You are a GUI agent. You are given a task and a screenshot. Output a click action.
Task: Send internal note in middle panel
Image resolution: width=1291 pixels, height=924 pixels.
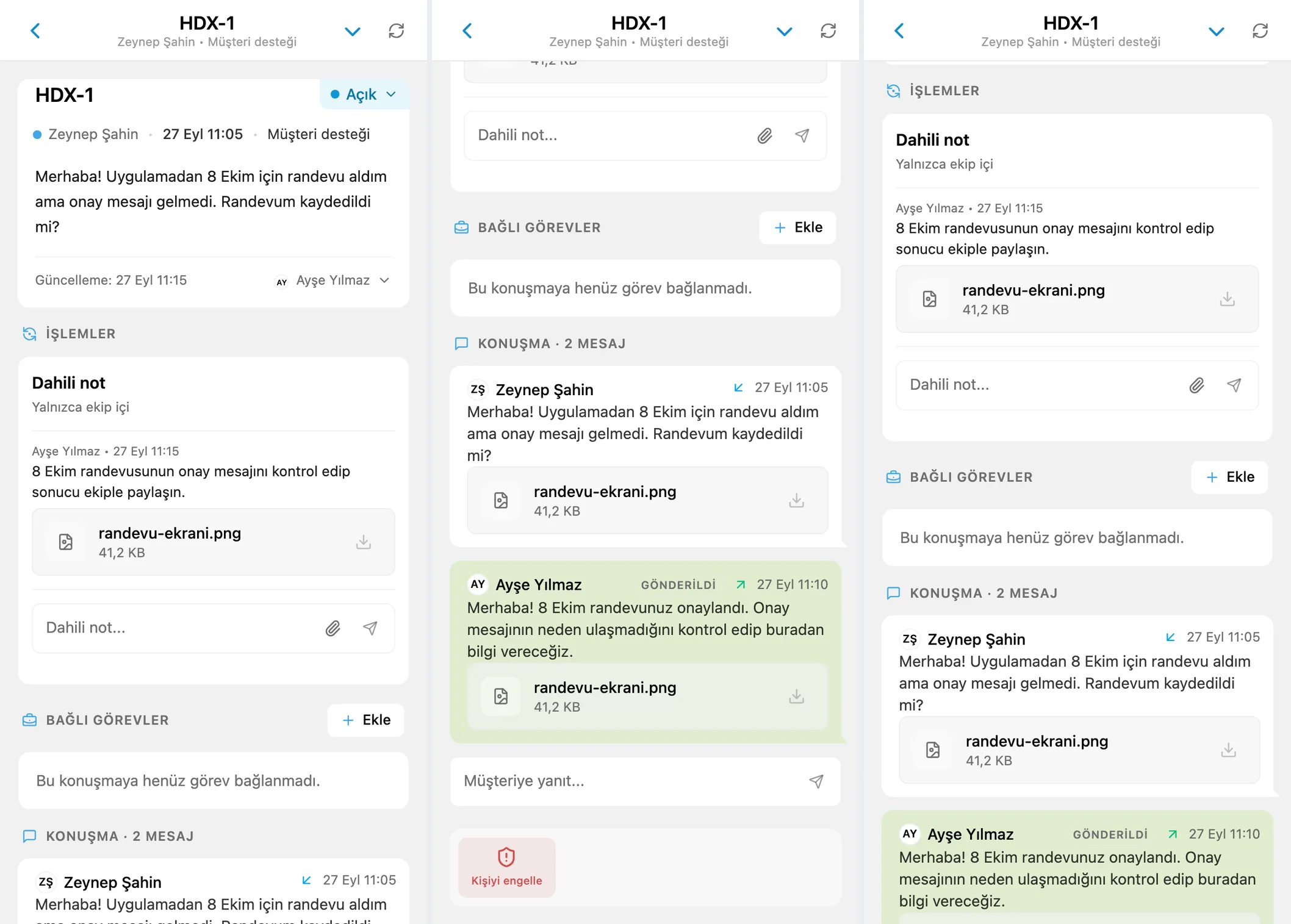[x=802, y=135]
